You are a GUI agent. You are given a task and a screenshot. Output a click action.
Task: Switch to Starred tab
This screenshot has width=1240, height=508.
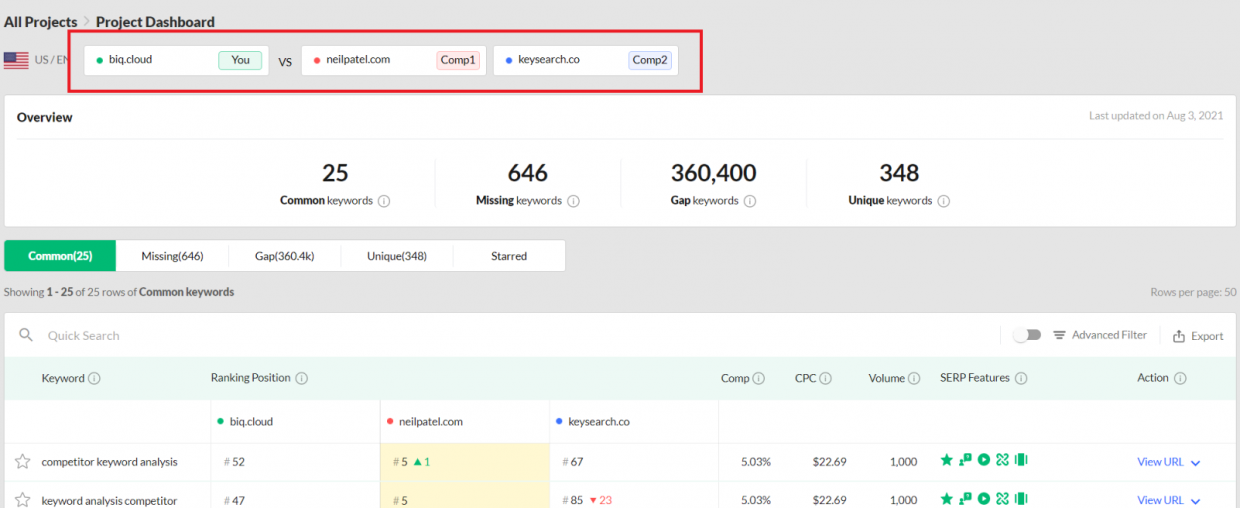(509, 256)
